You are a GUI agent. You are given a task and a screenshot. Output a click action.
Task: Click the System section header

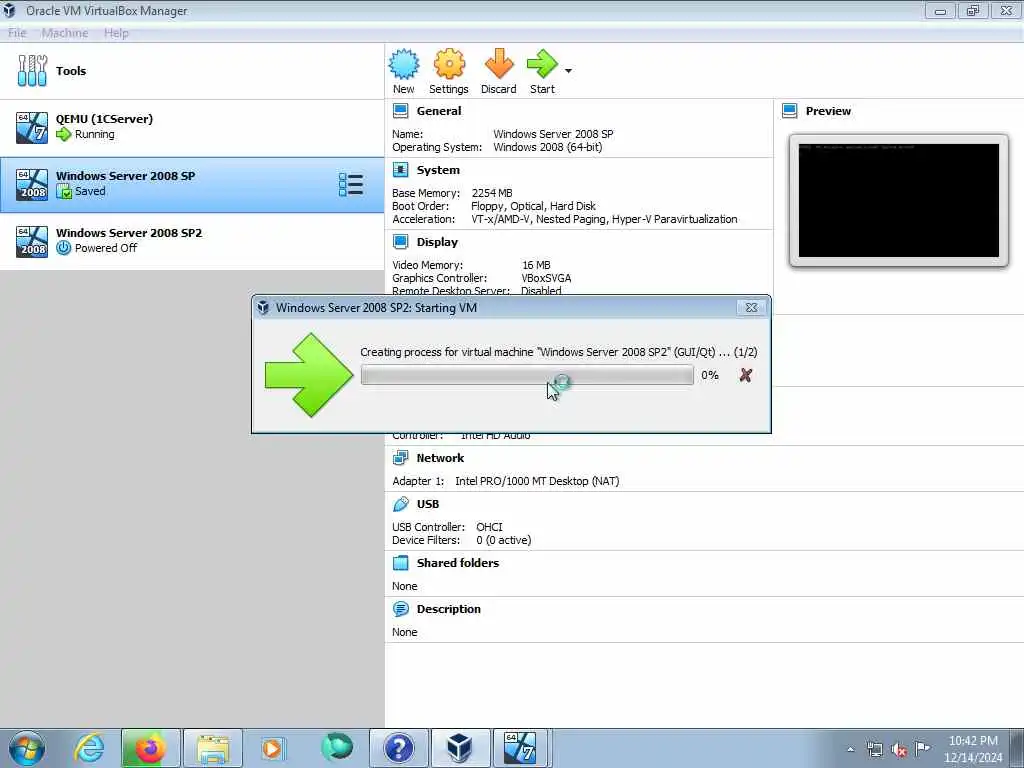(x=438, y=170)
